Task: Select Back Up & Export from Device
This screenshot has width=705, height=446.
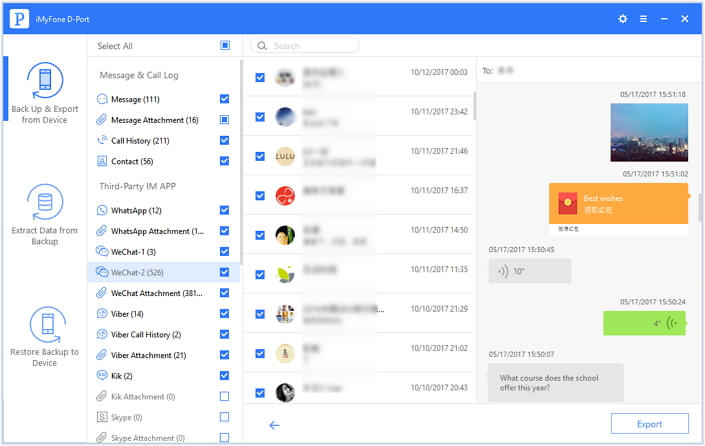Action: pos(45,93)
